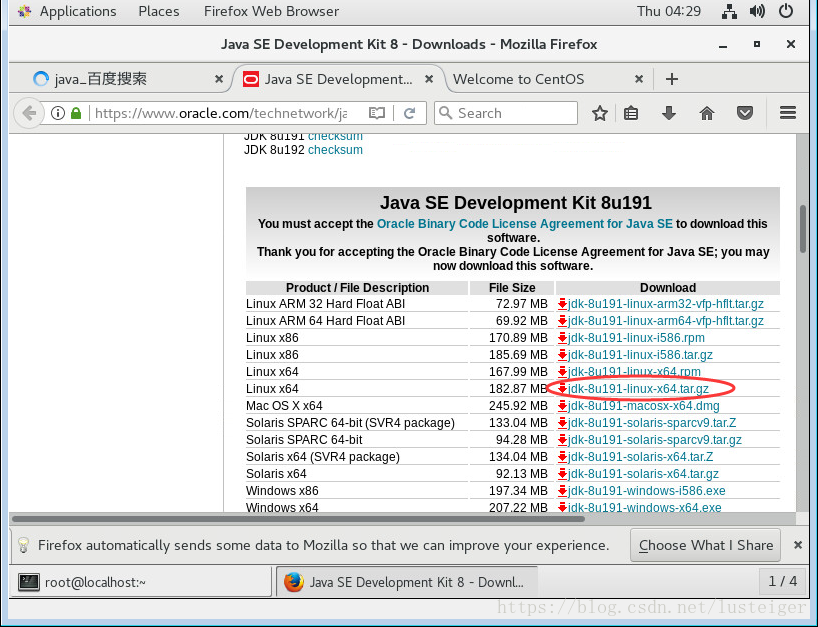
Task: Download jdk-8u191-solaris-sparcv9.tar.Z link
Action: click(x=652, y=423)
